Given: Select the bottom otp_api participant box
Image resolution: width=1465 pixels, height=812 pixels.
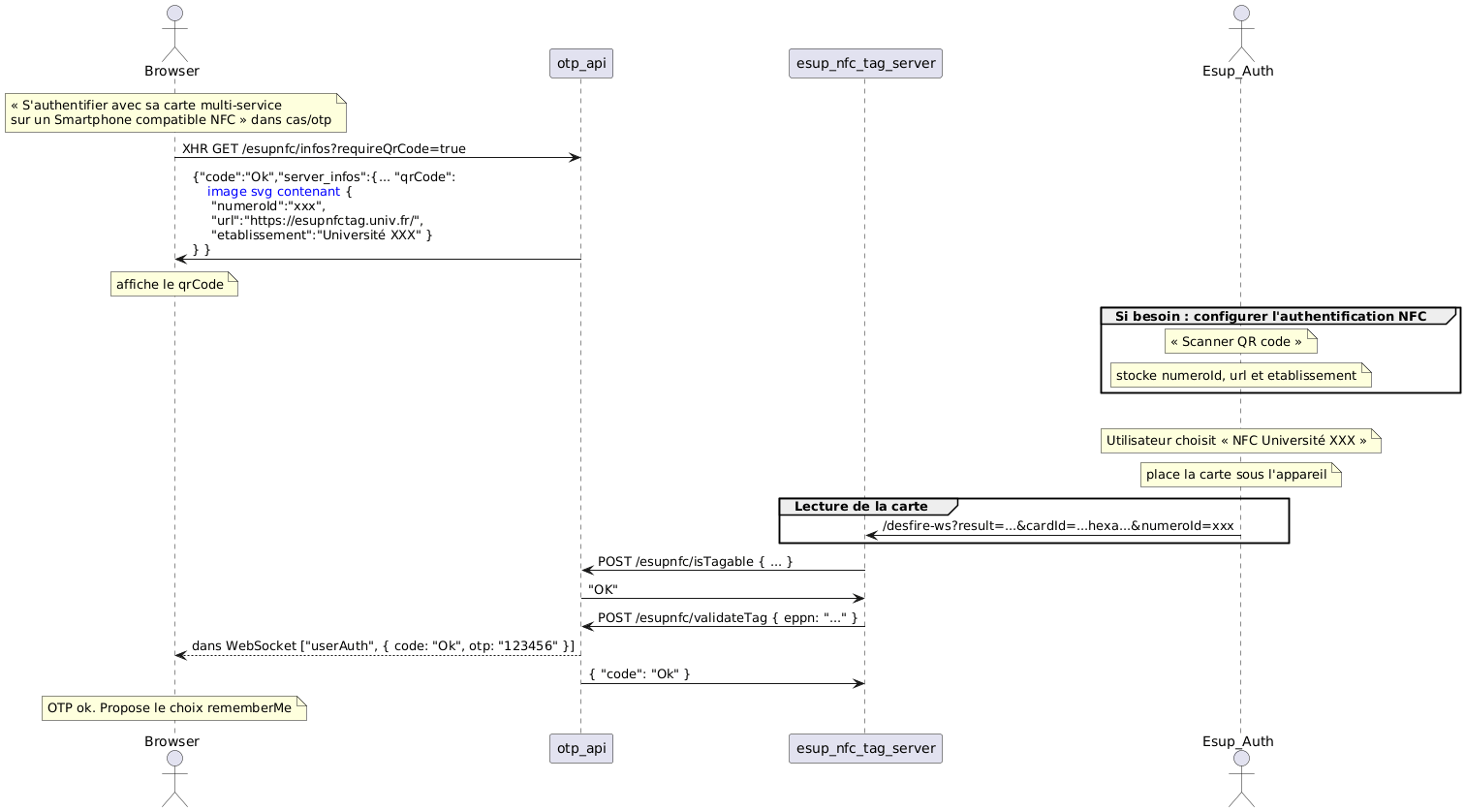Looking at the screenshot, I should click(x=581, y=748).
